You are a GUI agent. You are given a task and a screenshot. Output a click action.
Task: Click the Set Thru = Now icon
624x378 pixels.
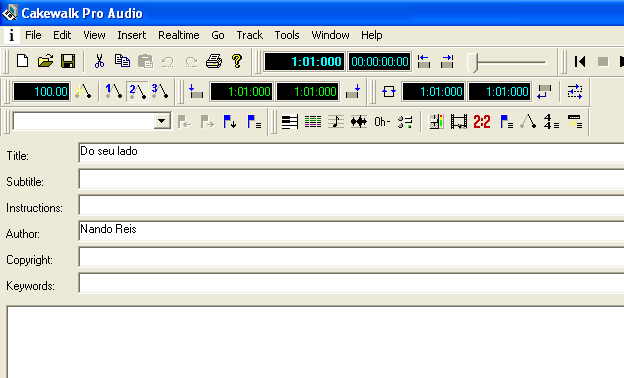click(x=447, y=62)
